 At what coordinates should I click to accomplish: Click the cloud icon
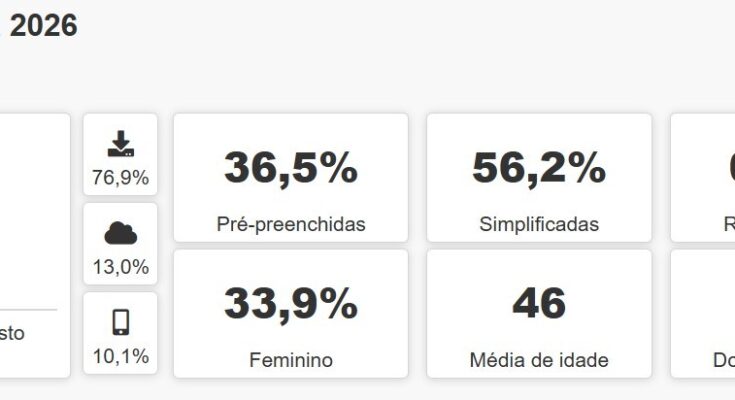coord(120,234)
